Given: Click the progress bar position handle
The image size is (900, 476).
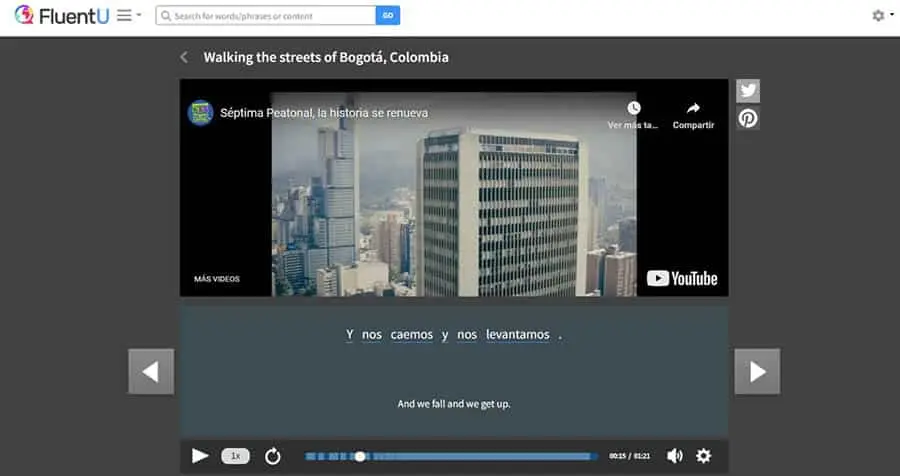Looking at the screenshot, I should click(x=360, y=456).
